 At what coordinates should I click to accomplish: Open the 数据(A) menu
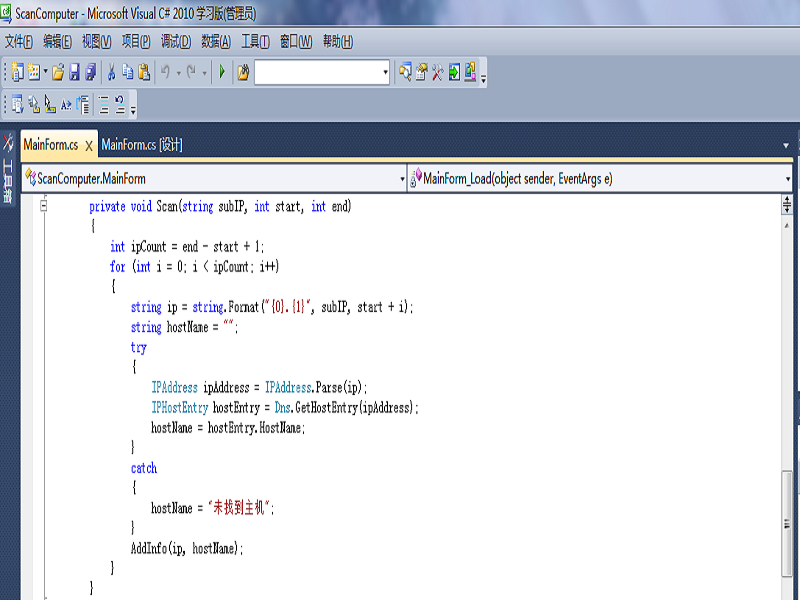coord(216,41)
